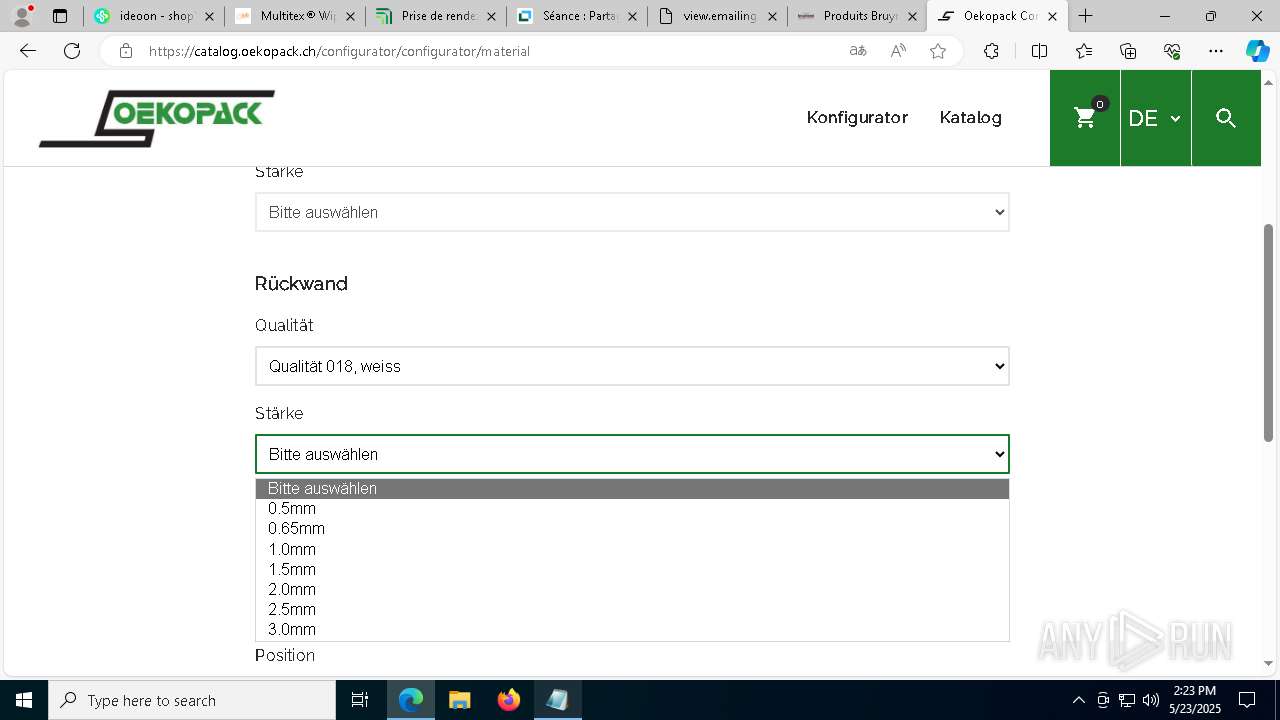Open Edge from the taskbar
This screenshot has height=720, width=1280.
411,700
